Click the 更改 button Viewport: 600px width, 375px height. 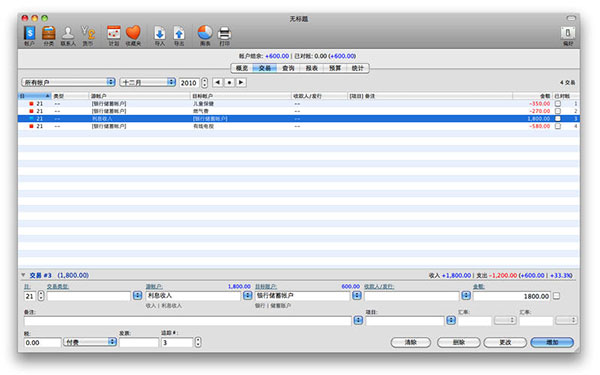coord(505,342)
